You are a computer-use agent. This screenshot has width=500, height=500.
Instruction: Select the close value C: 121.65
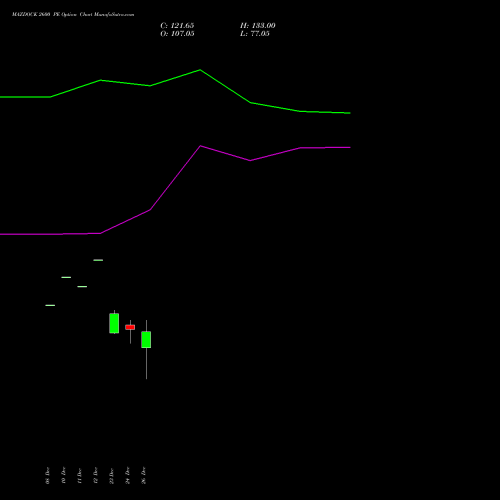click(177, 26)
